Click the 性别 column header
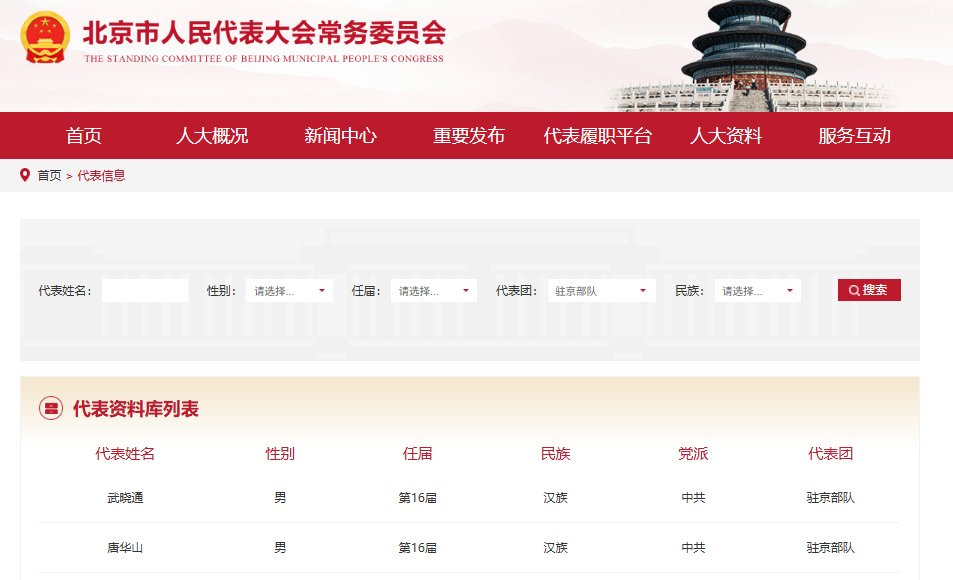The image size is (953, 580). click(280, 454)
